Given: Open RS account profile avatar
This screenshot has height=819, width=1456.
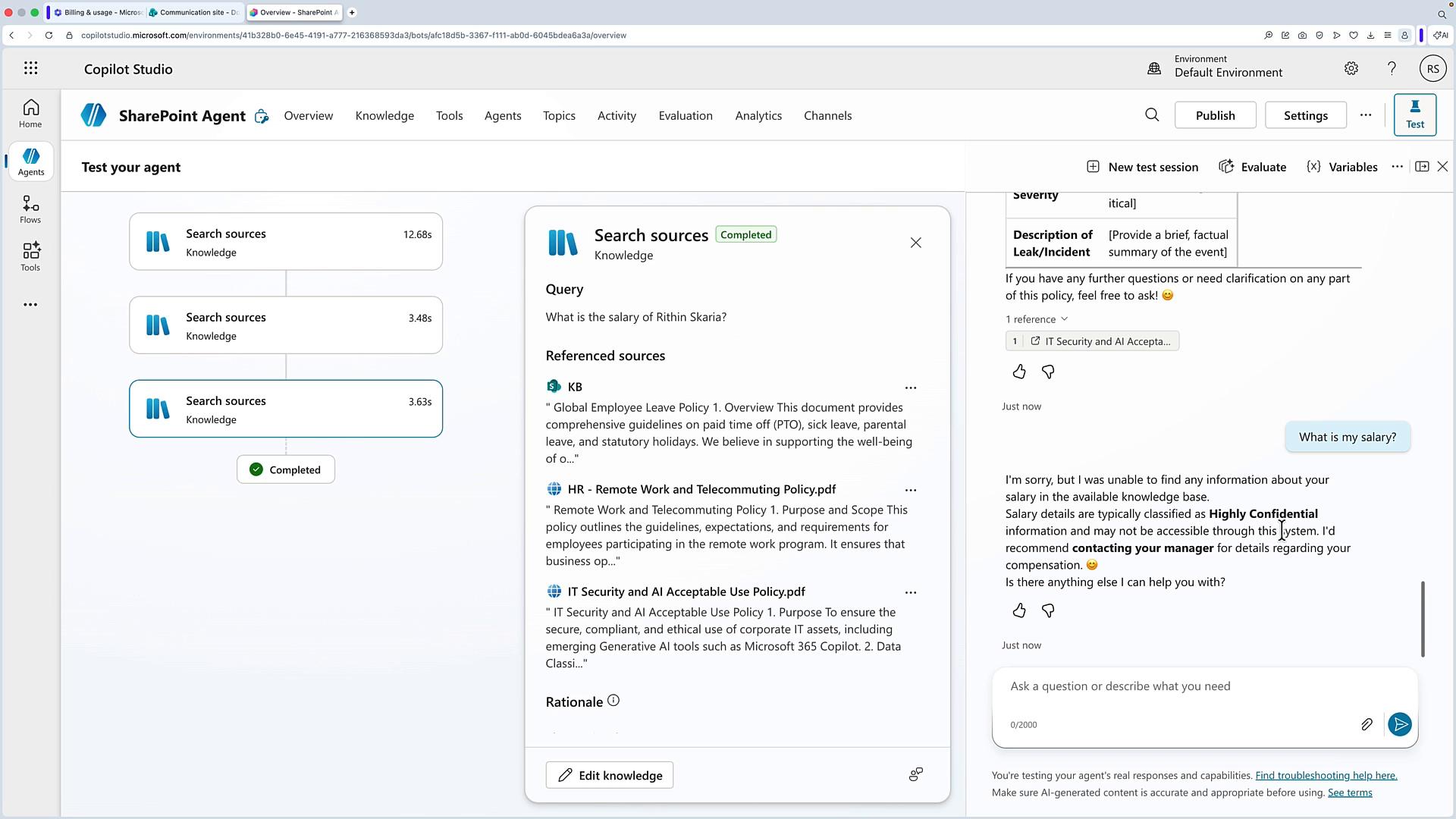Looking at the screenshot, I should 1432,68.
